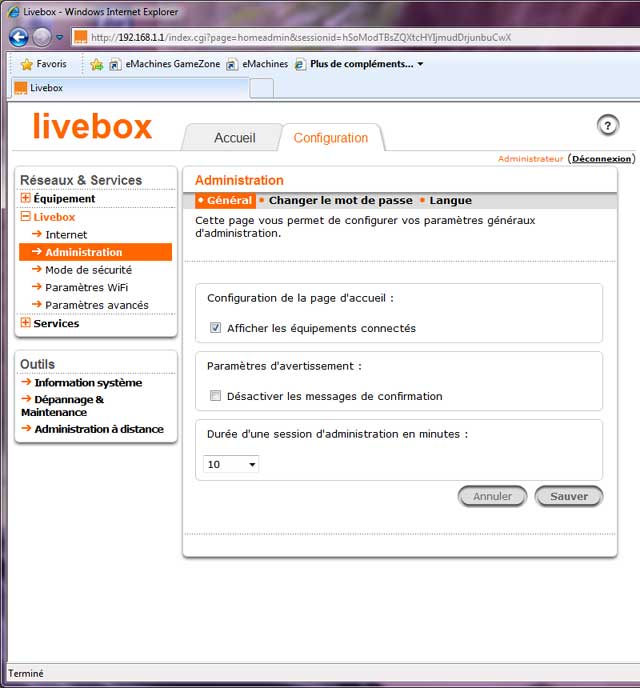The width and height of the screenshot is (640, 688).
Task: Select the Configuration tab
Action: 331,138
